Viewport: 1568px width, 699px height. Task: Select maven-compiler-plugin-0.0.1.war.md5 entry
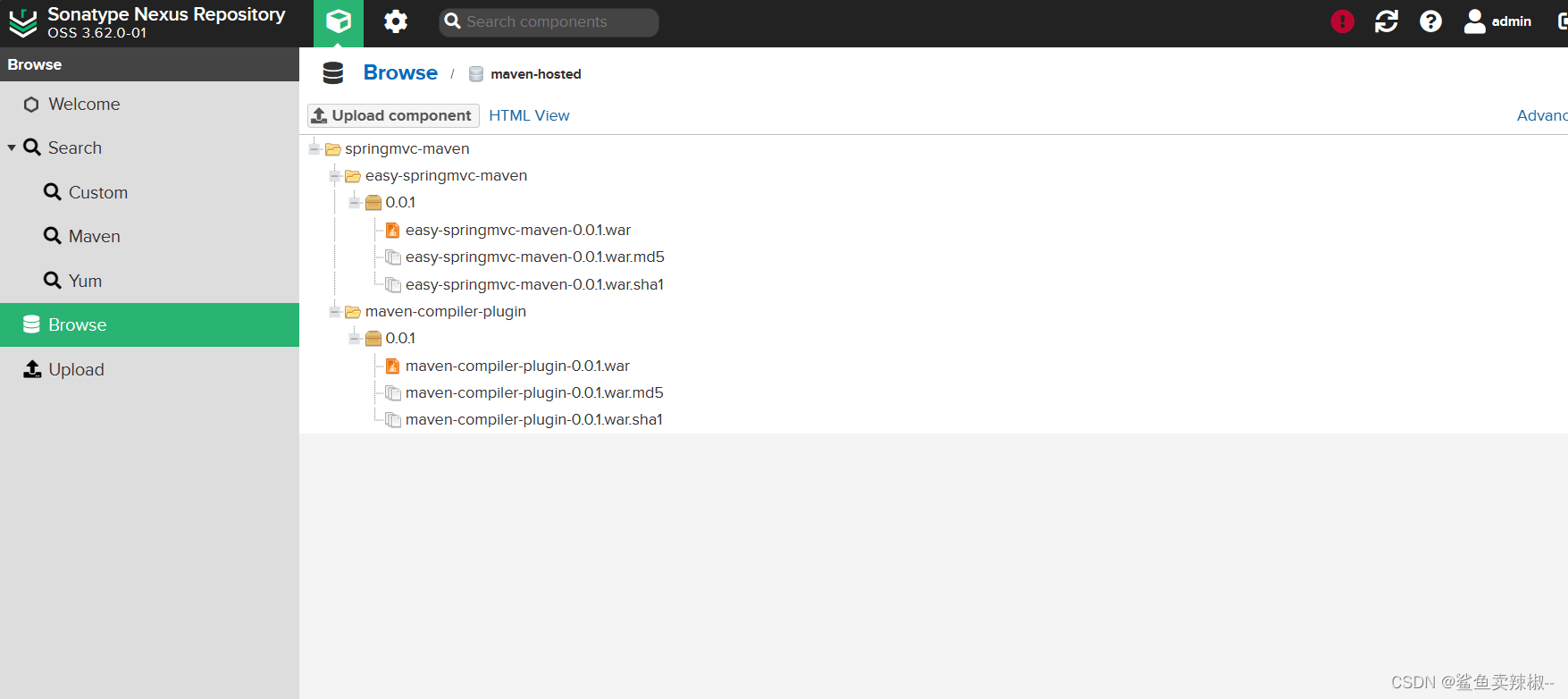point(534,393)
